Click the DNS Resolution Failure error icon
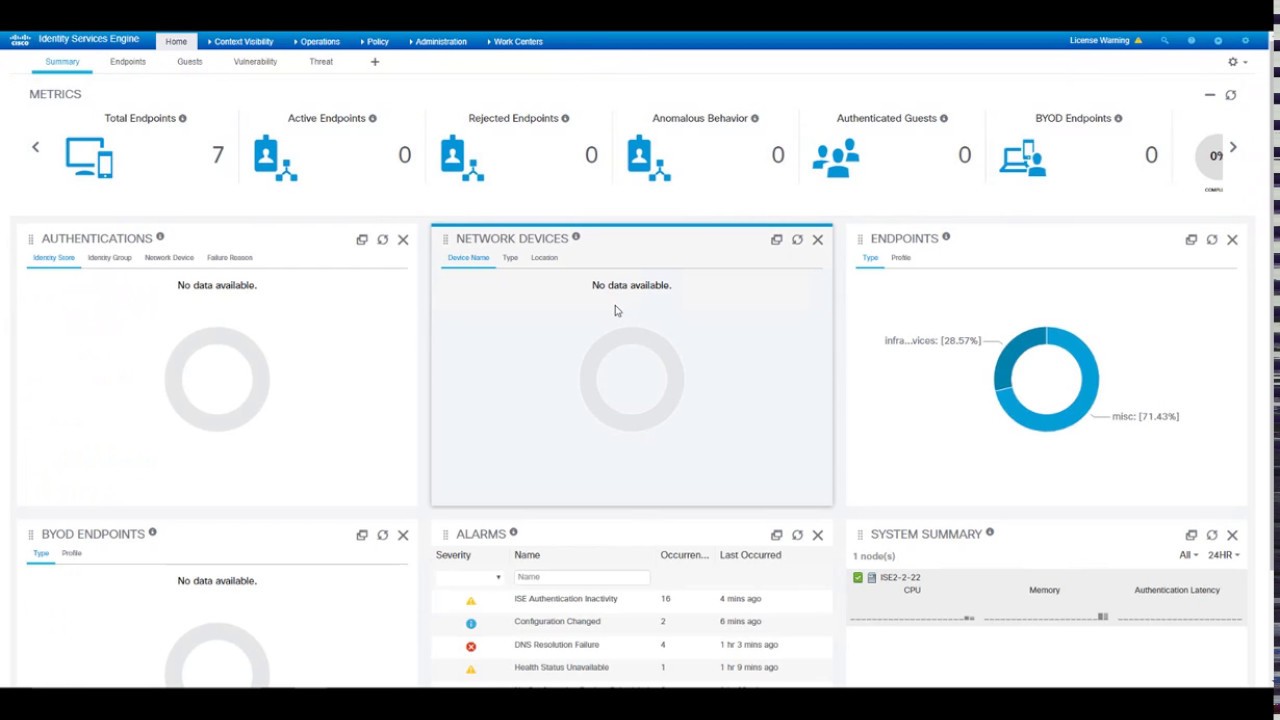The image size is (1280, 720). (471, 646)
